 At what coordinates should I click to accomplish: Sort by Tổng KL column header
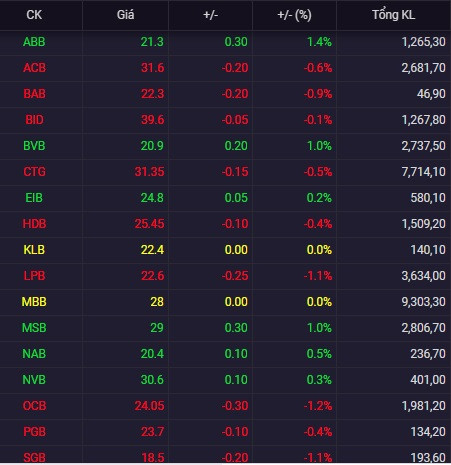point(393,15)
